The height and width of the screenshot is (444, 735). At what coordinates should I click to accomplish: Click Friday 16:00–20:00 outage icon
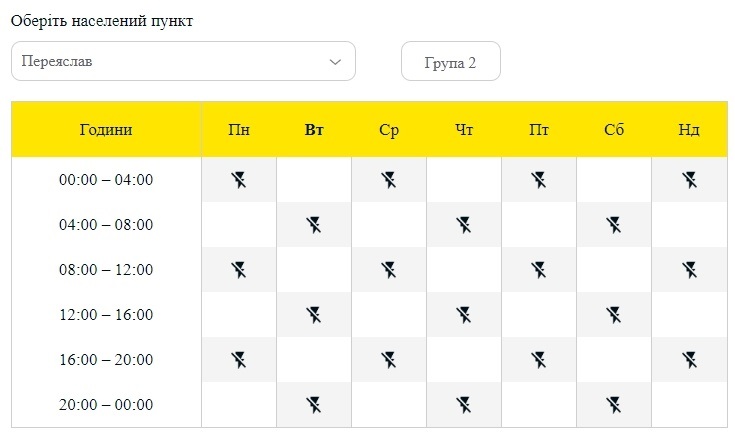coord(539,360)
